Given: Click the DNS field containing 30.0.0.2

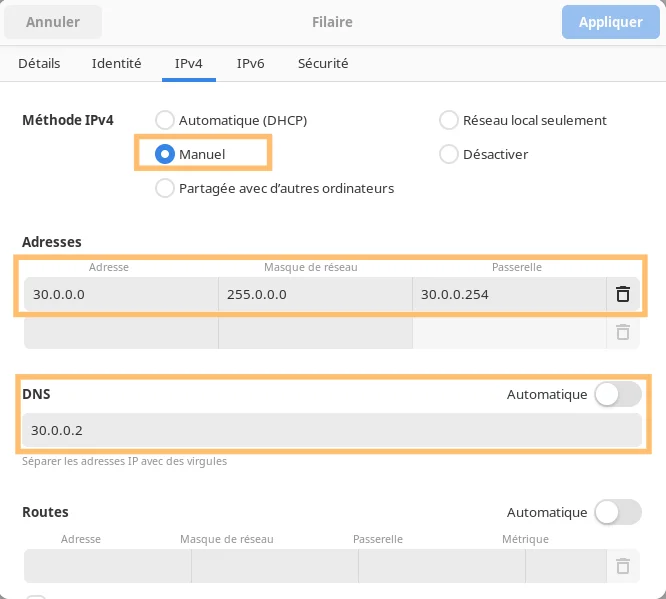Looking at the screenshot, I should point(332,430).
